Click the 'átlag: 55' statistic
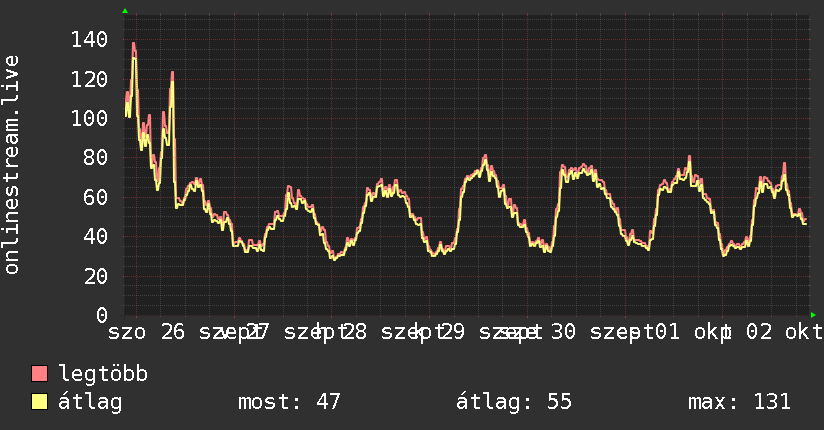The width and height of the screenshot is (824, 430). point(513,402)
